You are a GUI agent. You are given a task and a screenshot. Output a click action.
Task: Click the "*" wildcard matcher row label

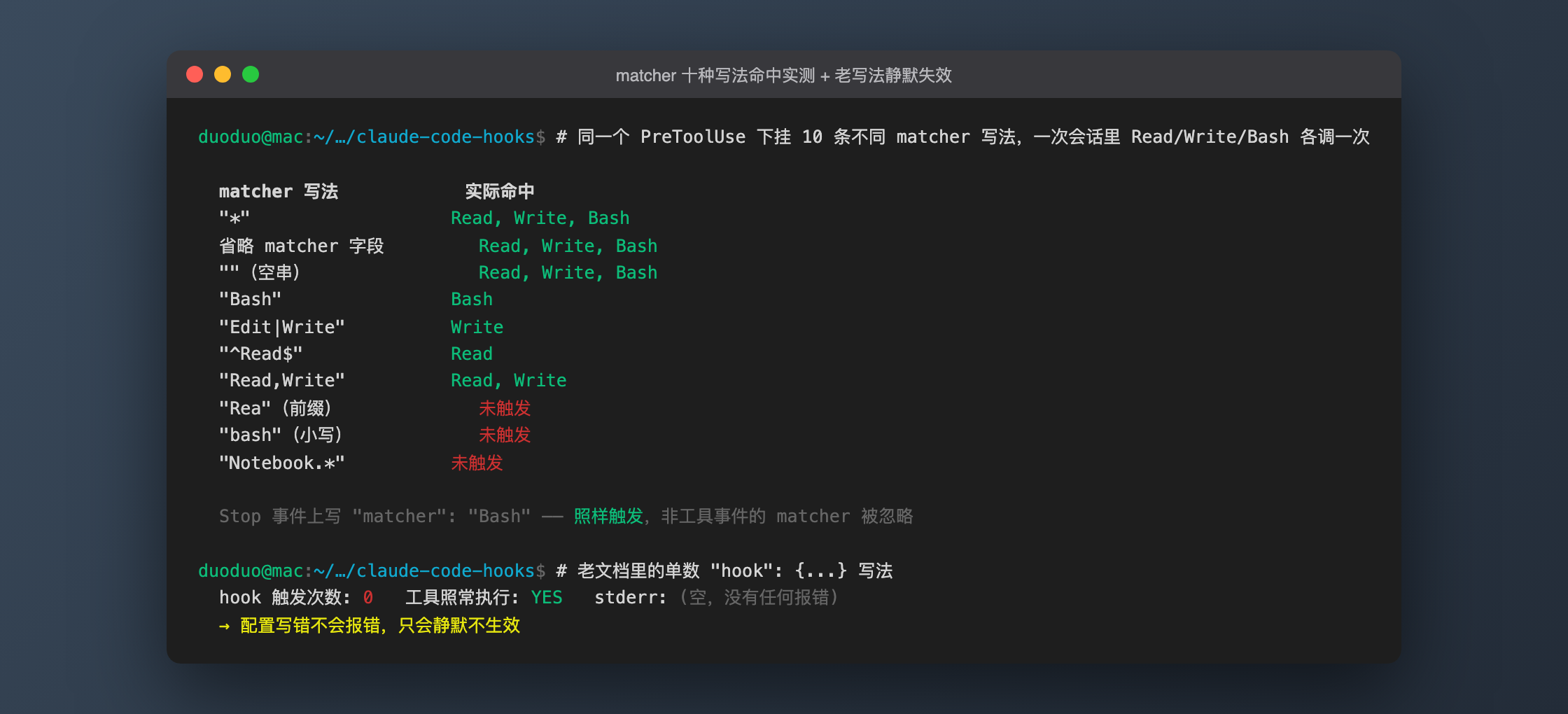(x=234, y=218)
